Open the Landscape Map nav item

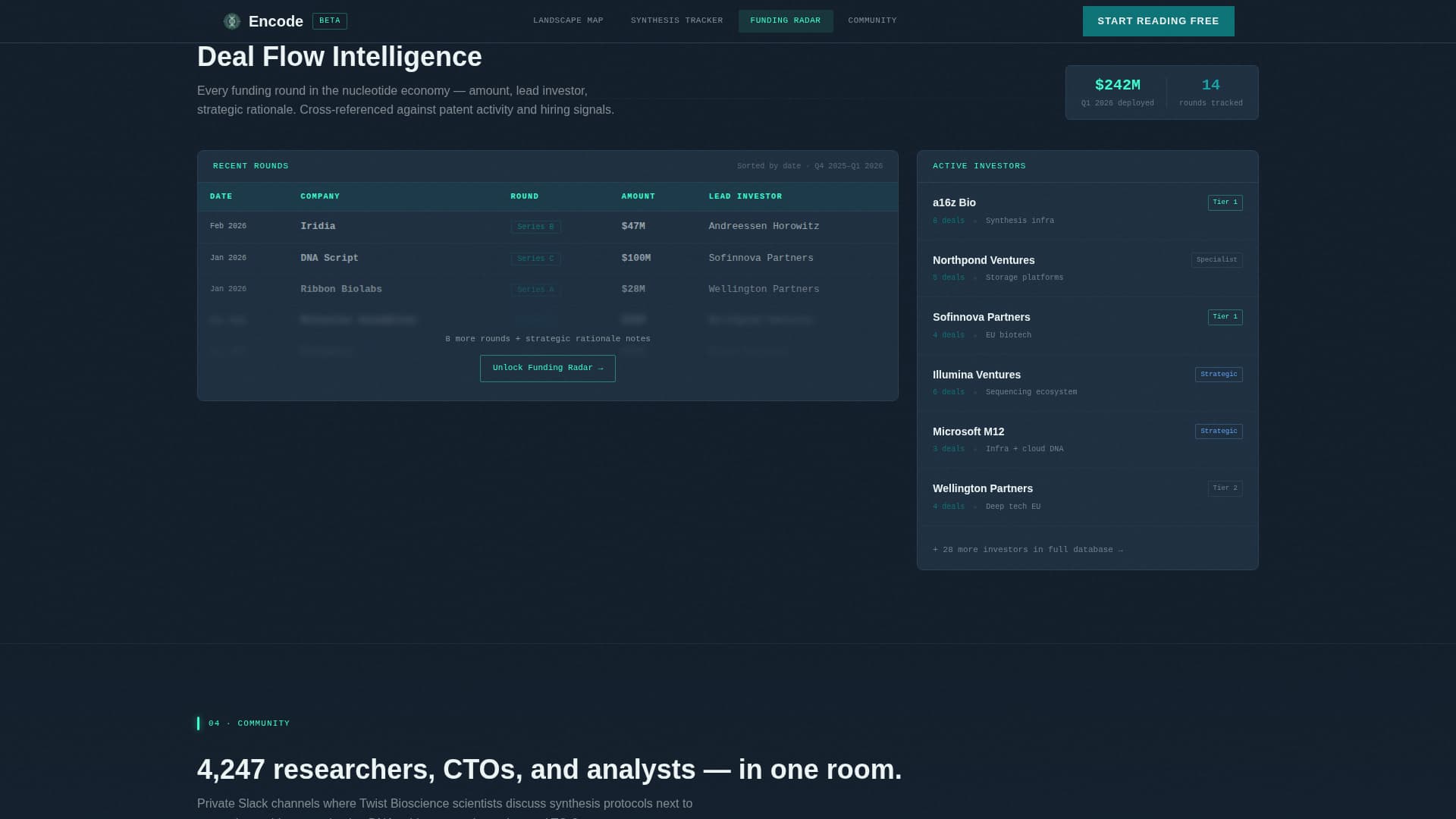click(568, 21)
